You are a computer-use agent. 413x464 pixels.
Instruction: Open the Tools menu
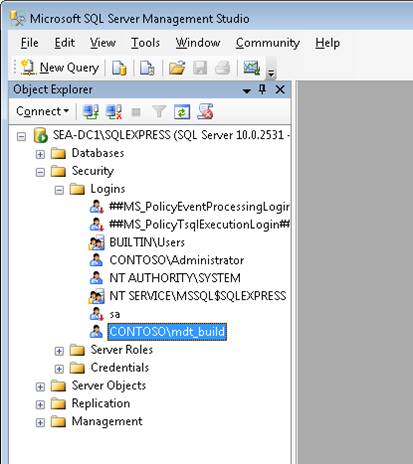point(145,43)
